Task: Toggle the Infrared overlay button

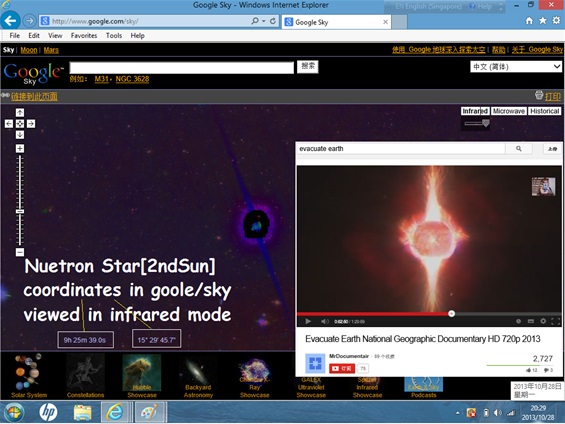Action: pos(475,111)
